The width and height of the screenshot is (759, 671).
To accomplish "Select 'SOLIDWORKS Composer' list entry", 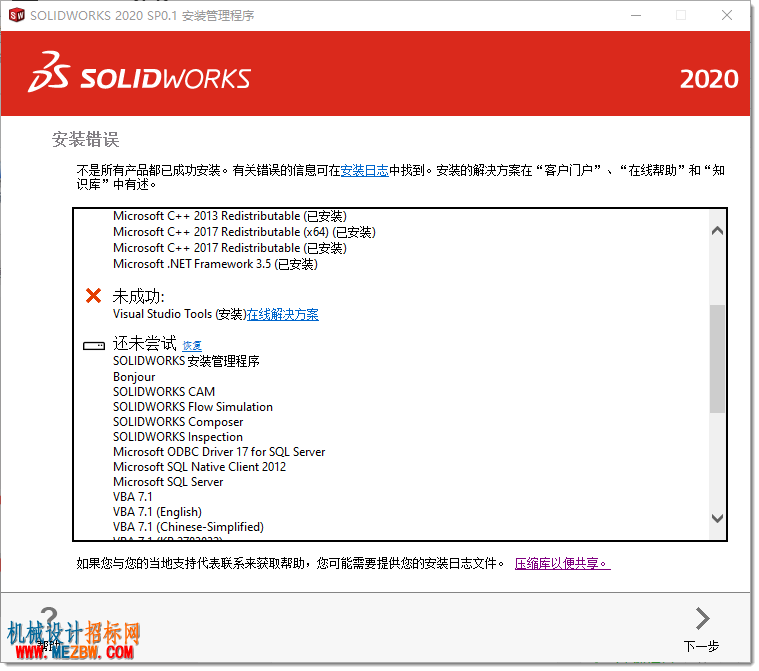I will (178, 422).
